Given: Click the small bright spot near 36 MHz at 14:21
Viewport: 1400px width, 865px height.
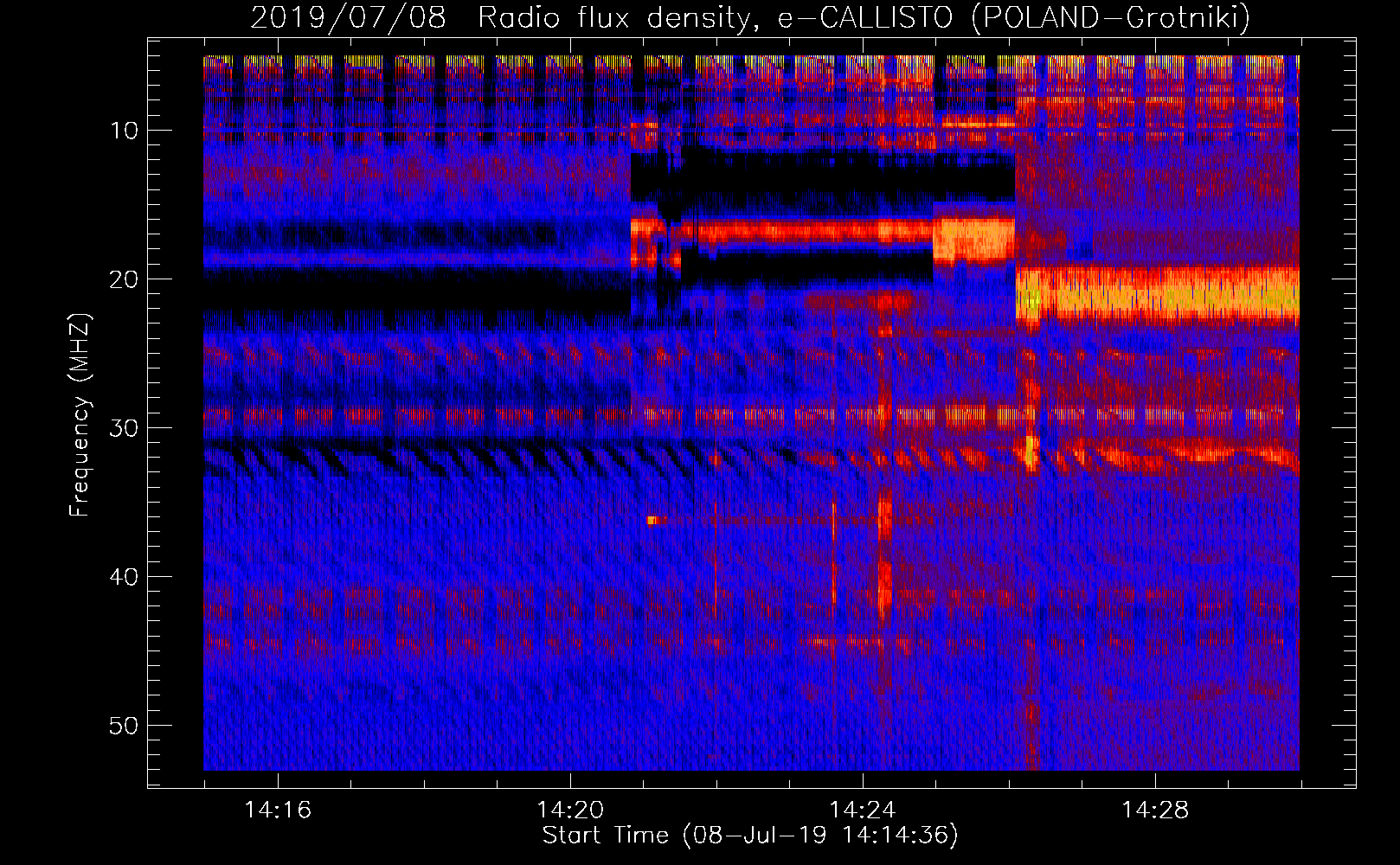Looking at the screenshot, I should coord(652,520).
